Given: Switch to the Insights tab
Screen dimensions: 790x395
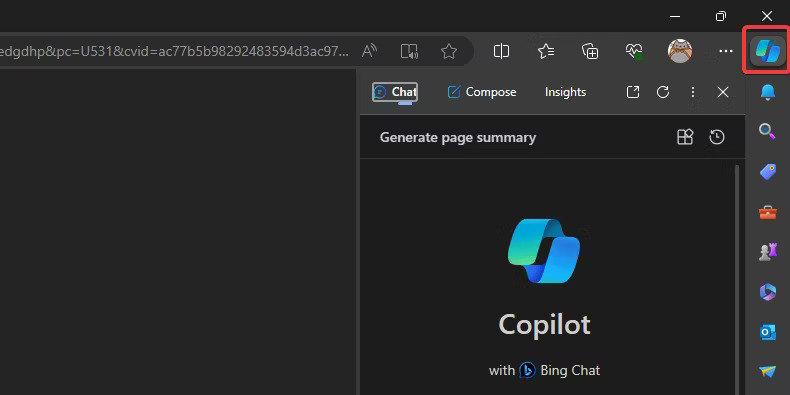Looking at the screenshot, I should point(565,92).
